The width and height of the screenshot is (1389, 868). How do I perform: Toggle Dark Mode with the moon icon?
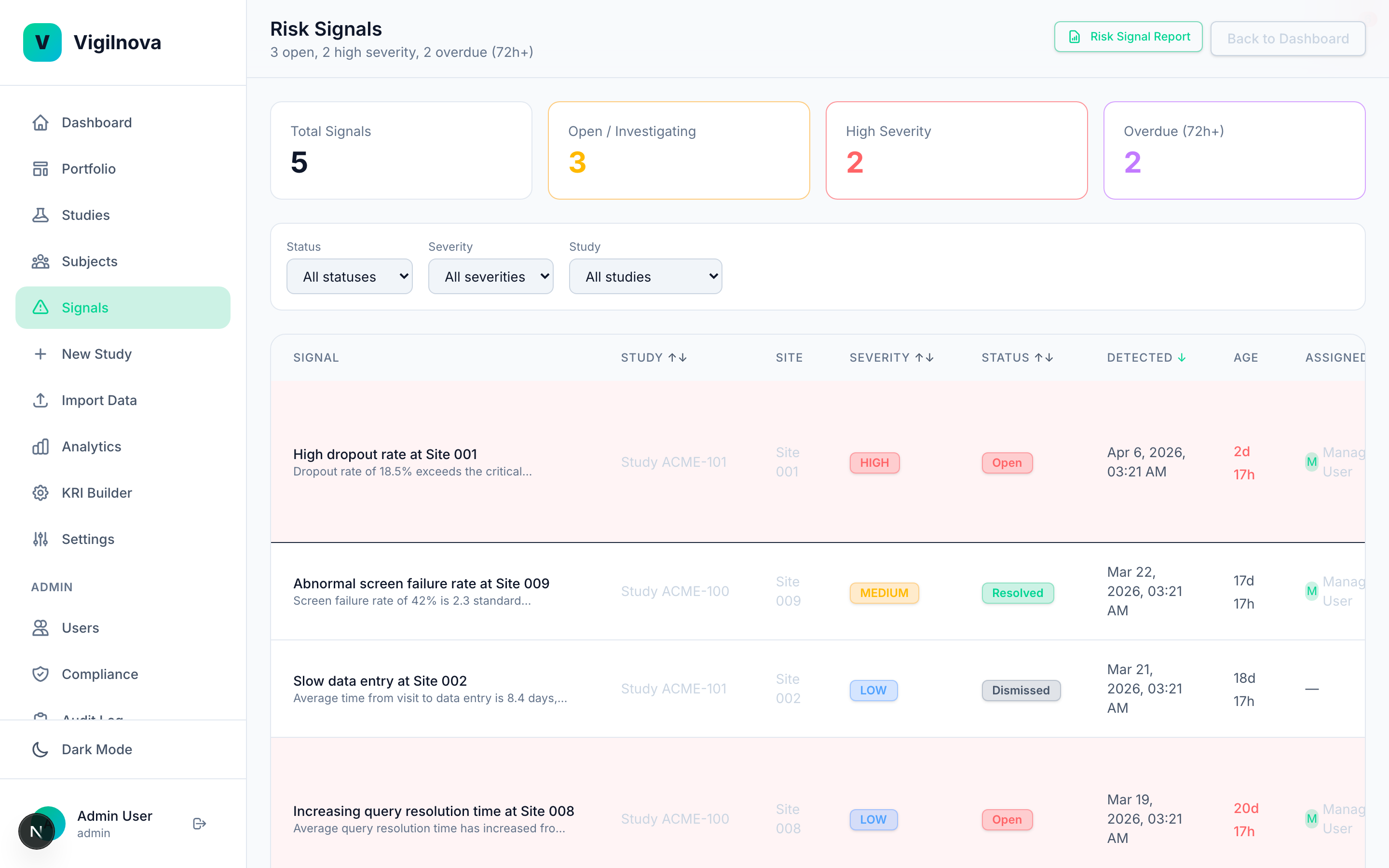click(39, 749)
